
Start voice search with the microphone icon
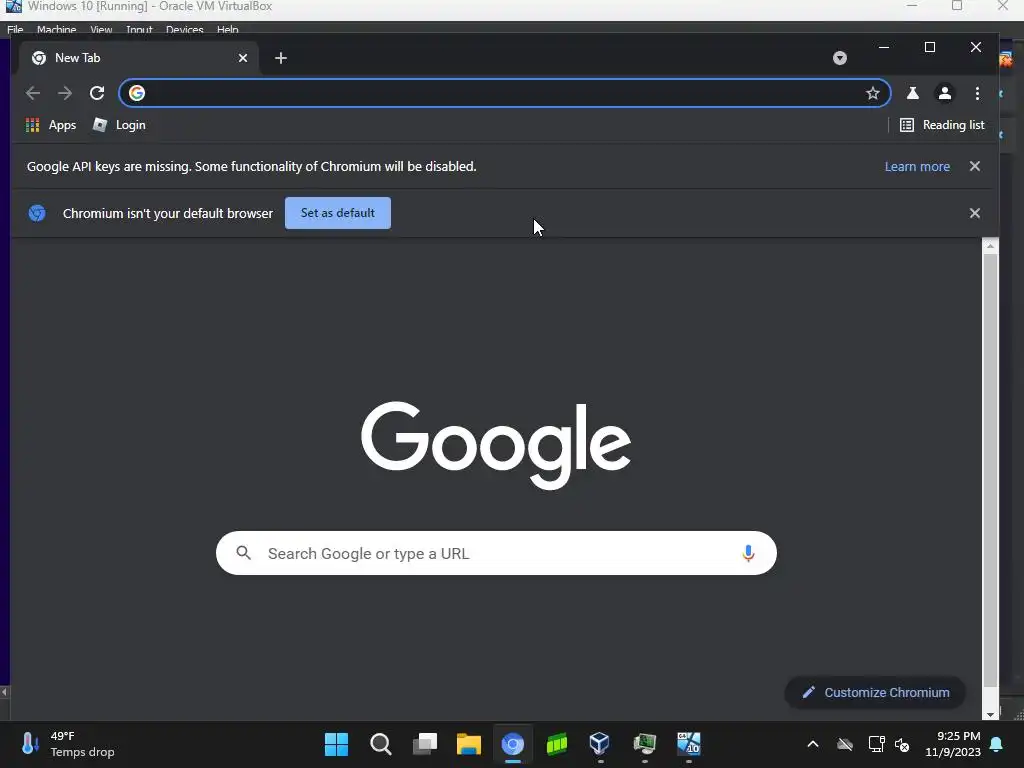click(x=748, y=553)
